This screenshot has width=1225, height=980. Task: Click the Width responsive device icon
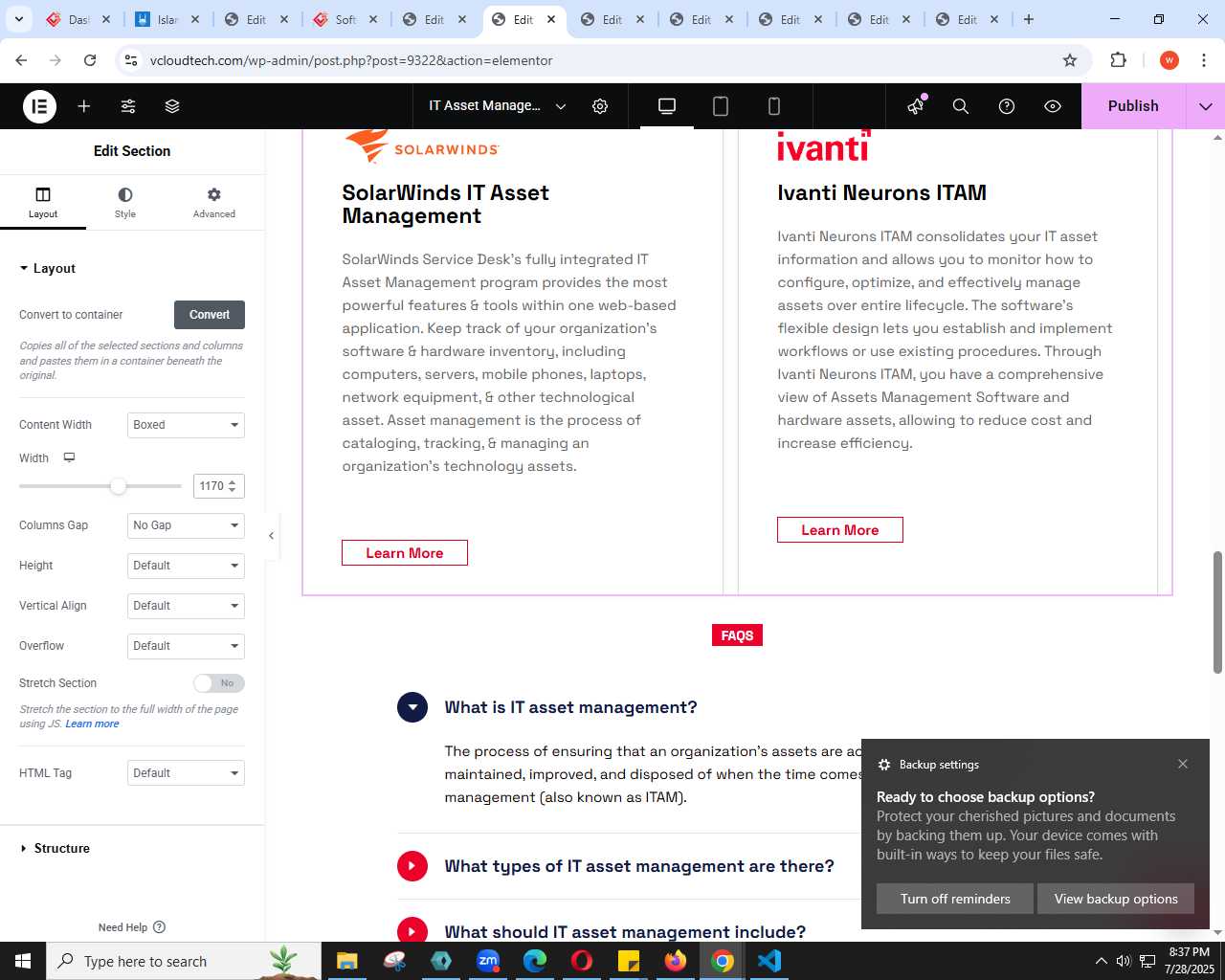(69, 457)
